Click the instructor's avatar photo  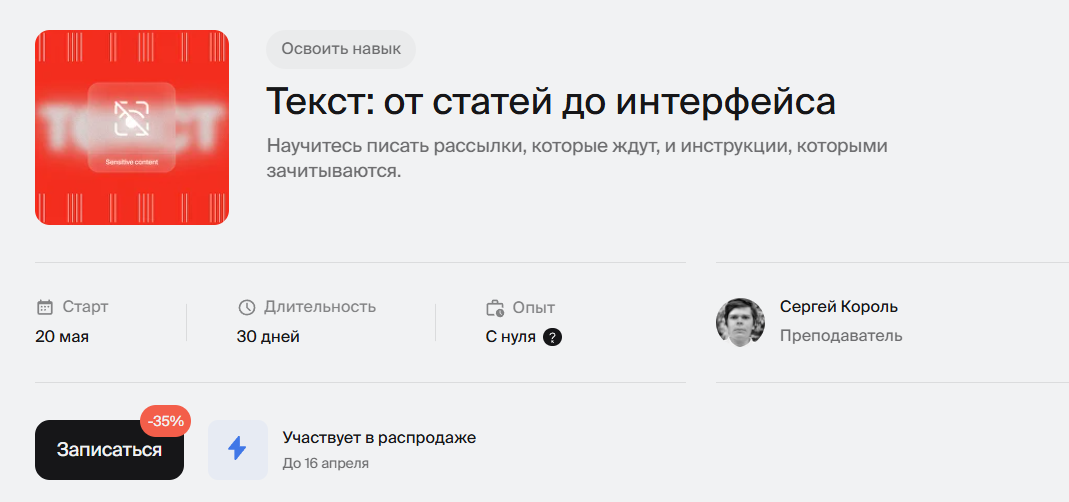741,322
